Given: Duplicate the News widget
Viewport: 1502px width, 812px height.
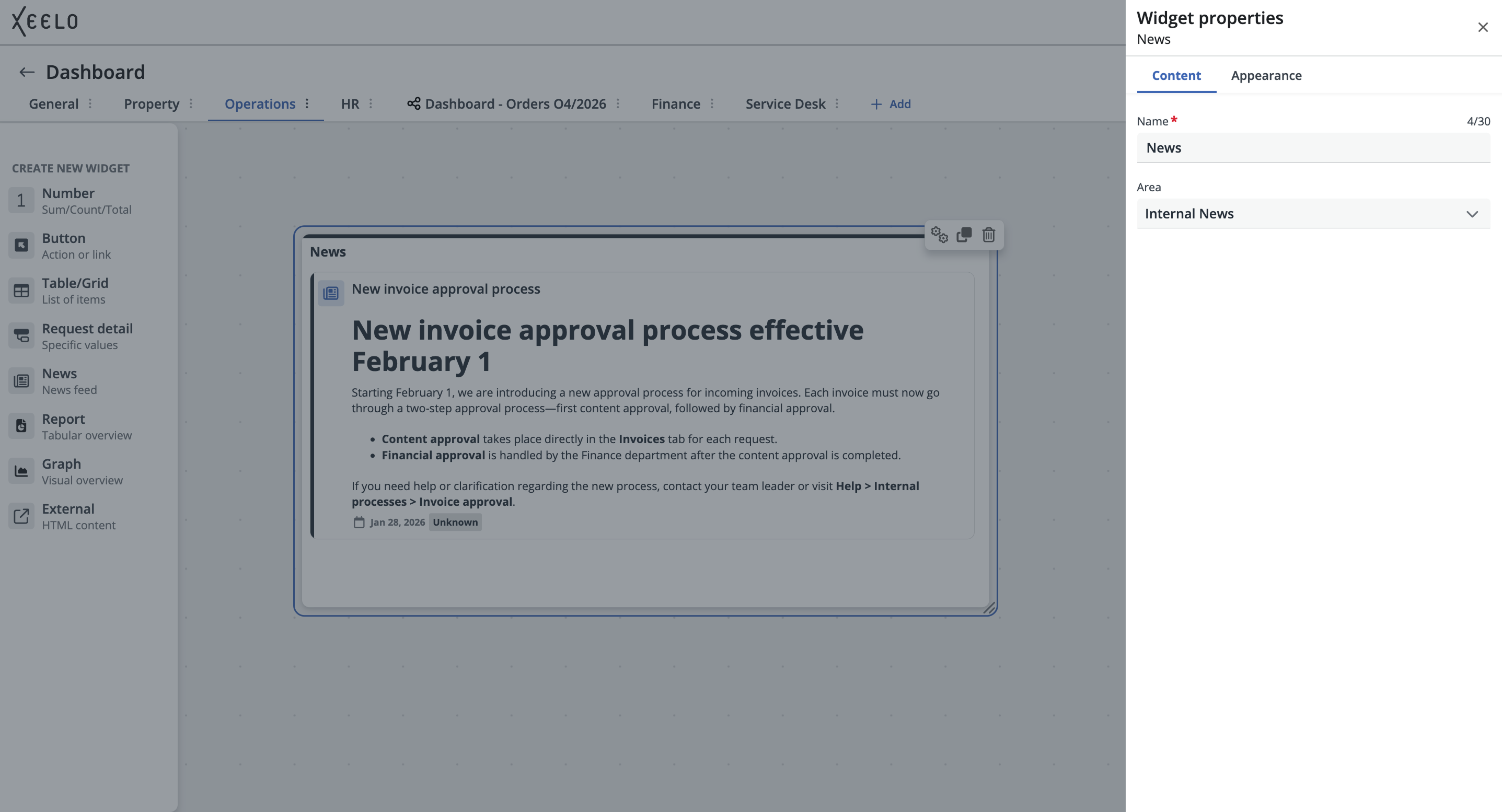Looking at the screenshot, I should (x=964, y=234).
